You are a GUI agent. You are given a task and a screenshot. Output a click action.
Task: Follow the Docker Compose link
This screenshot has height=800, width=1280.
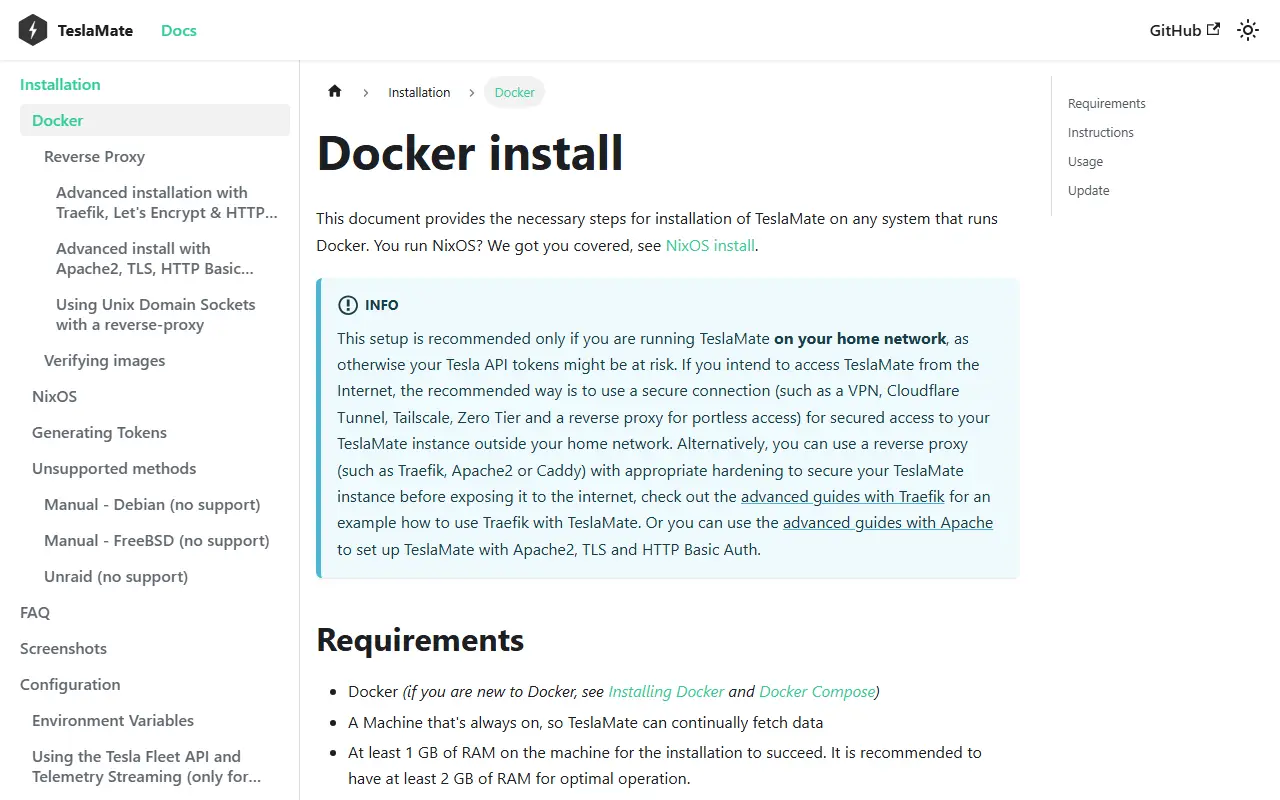(x=817, y=691)
